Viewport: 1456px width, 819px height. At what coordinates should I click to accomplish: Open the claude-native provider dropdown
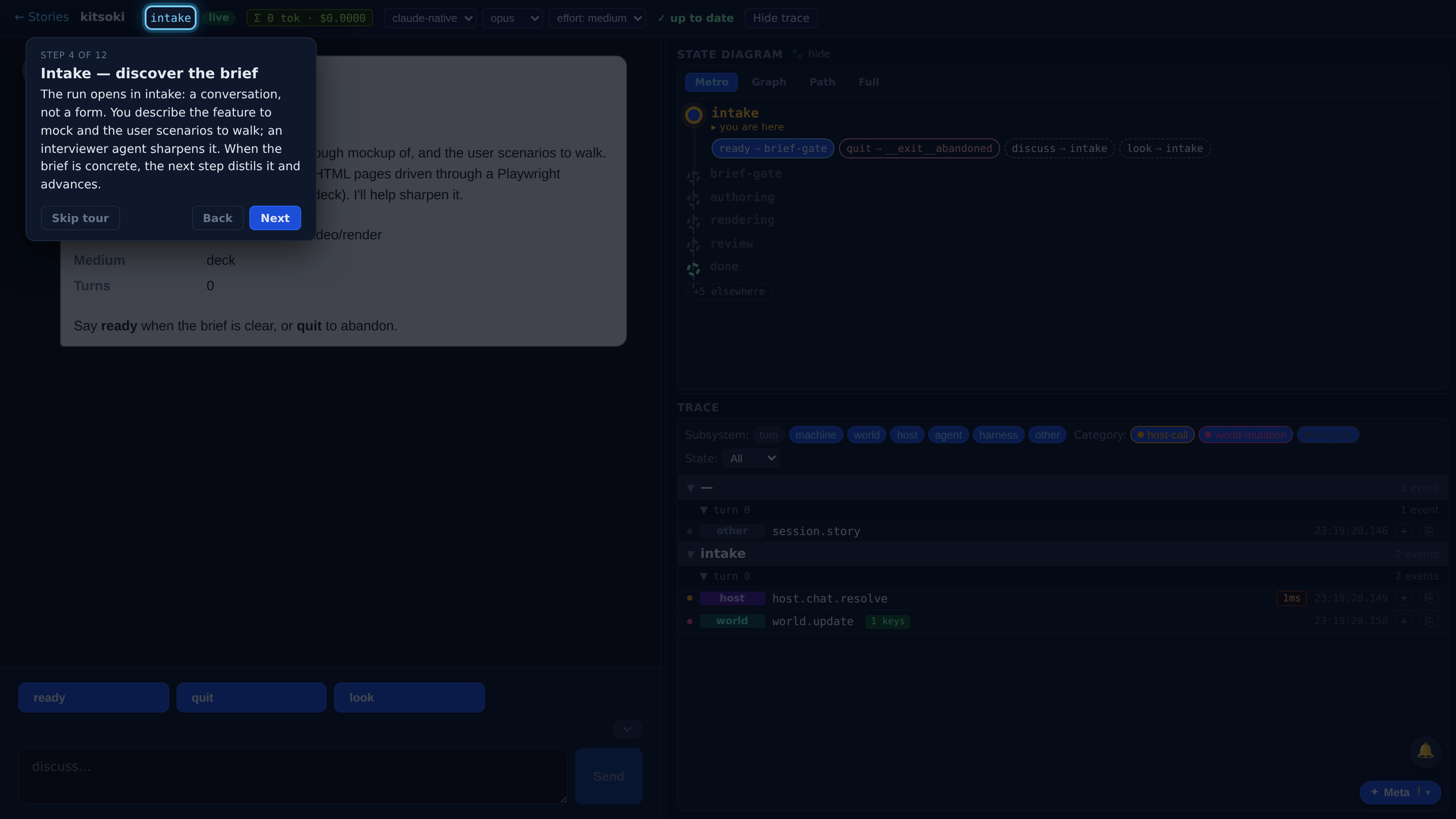click(x=431, y=18)
